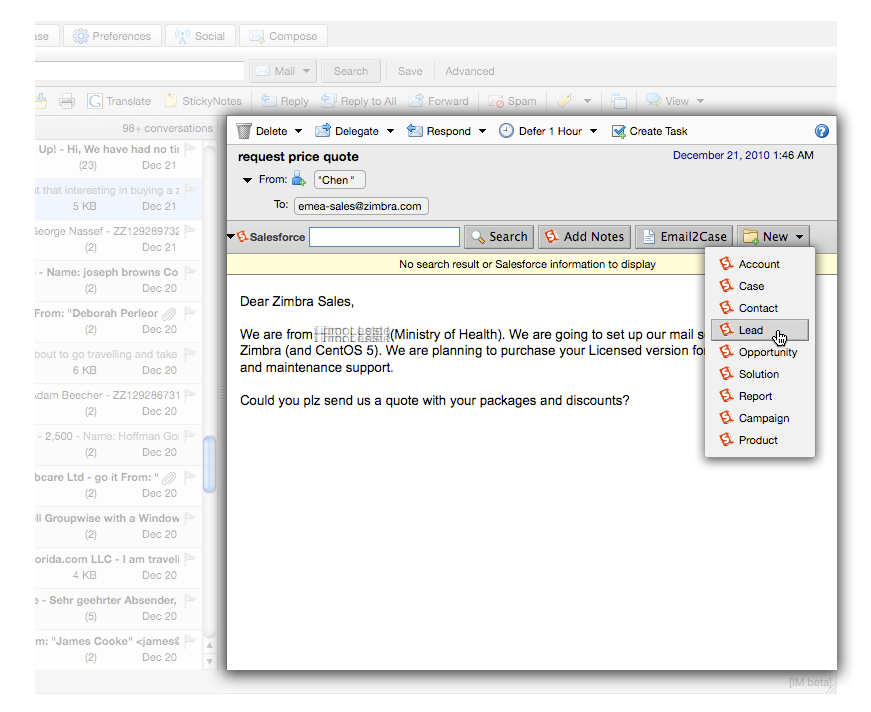Open the Social tab

pyautogui.click(x=201, y=36)
